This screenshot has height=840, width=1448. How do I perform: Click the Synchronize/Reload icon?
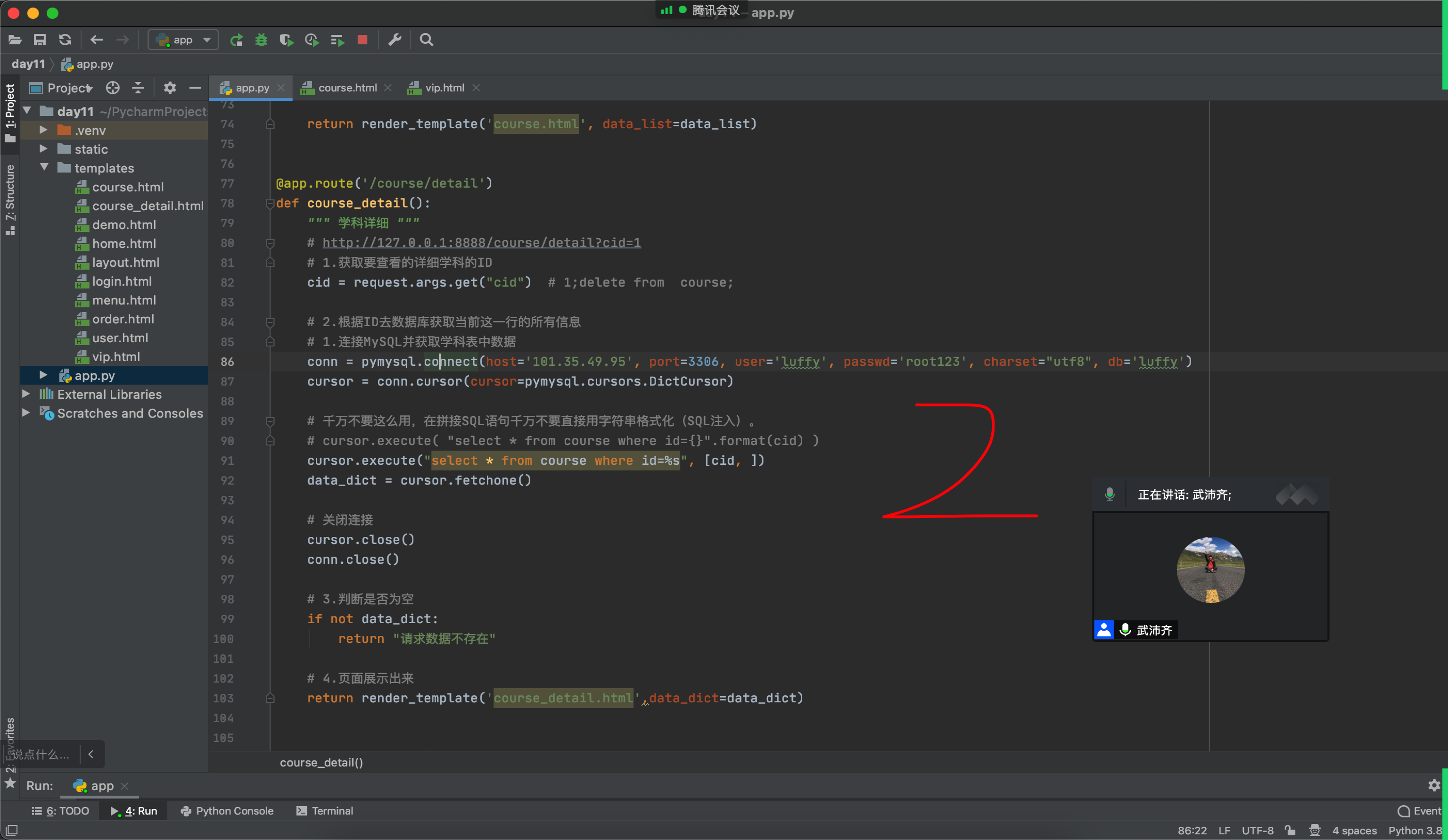pyautogui.click(x=65, y=40)
